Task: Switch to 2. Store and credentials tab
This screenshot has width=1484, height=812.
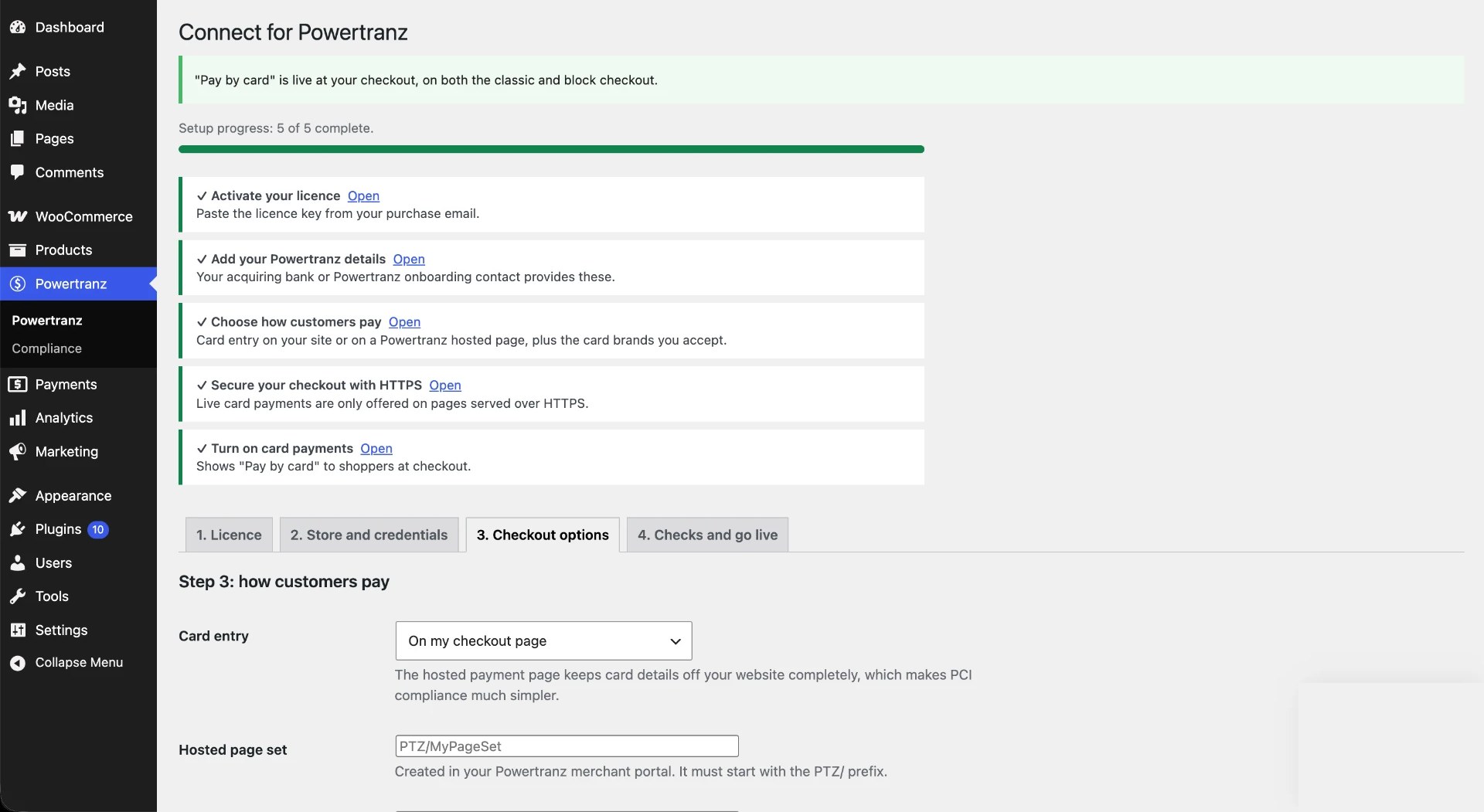Action: [x=369, y=535]
